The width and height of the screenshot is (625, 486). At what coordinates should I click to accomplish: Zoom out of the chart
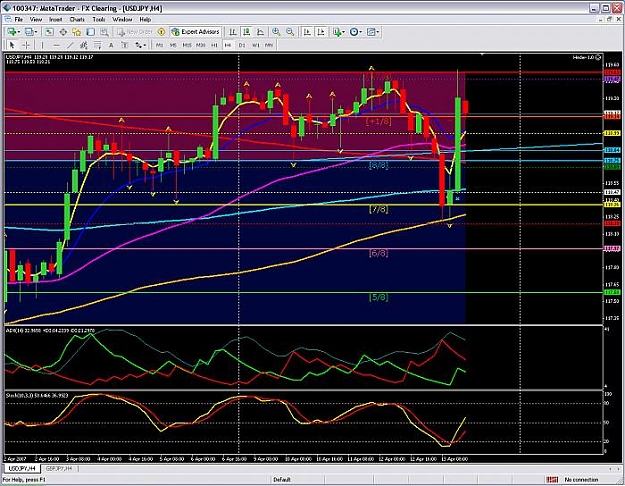(x=290, y=32)
